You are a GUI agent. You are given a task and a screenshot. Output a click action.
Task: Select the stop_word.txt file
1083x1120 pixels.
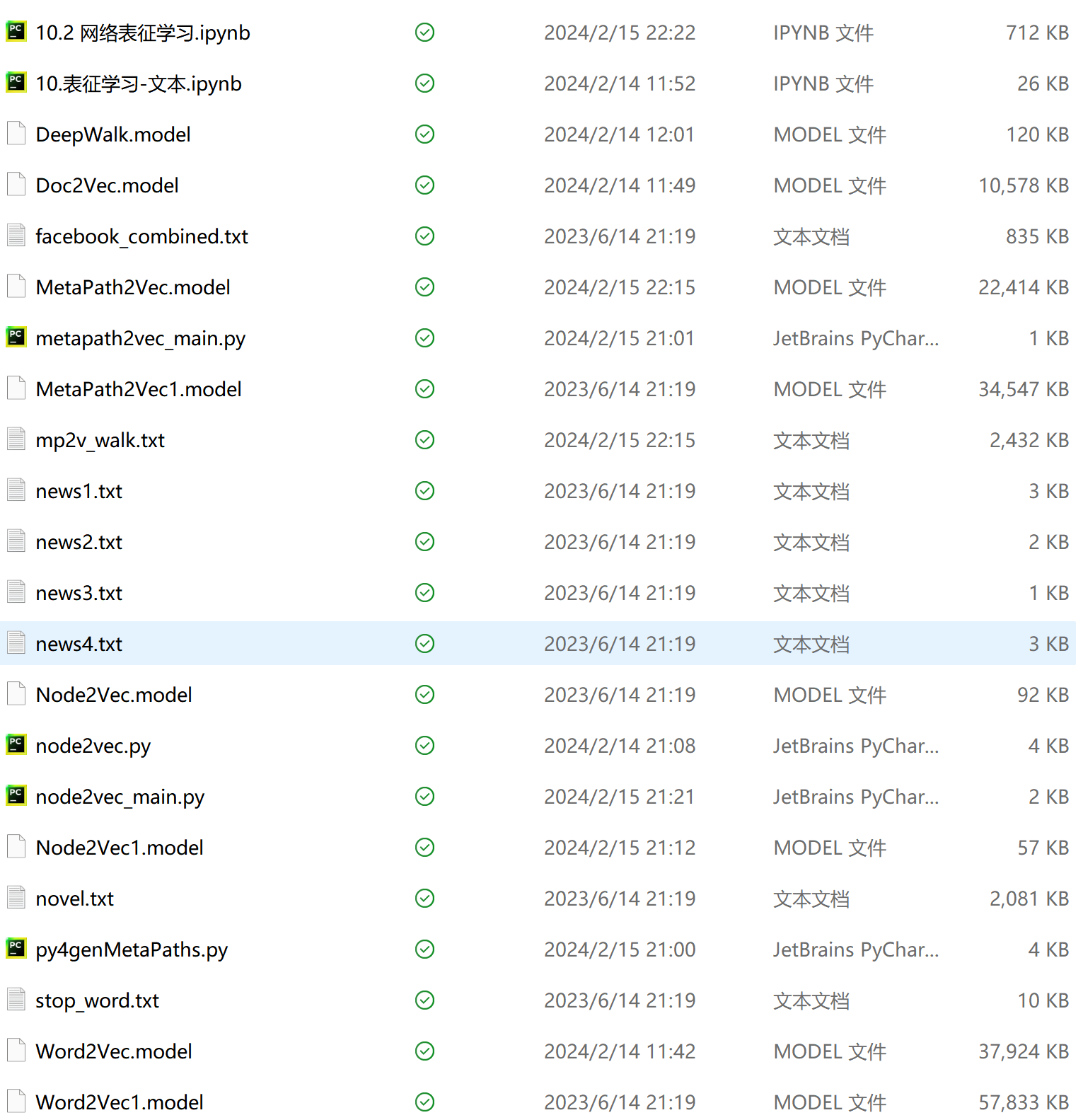click(x=98, y=1000)
